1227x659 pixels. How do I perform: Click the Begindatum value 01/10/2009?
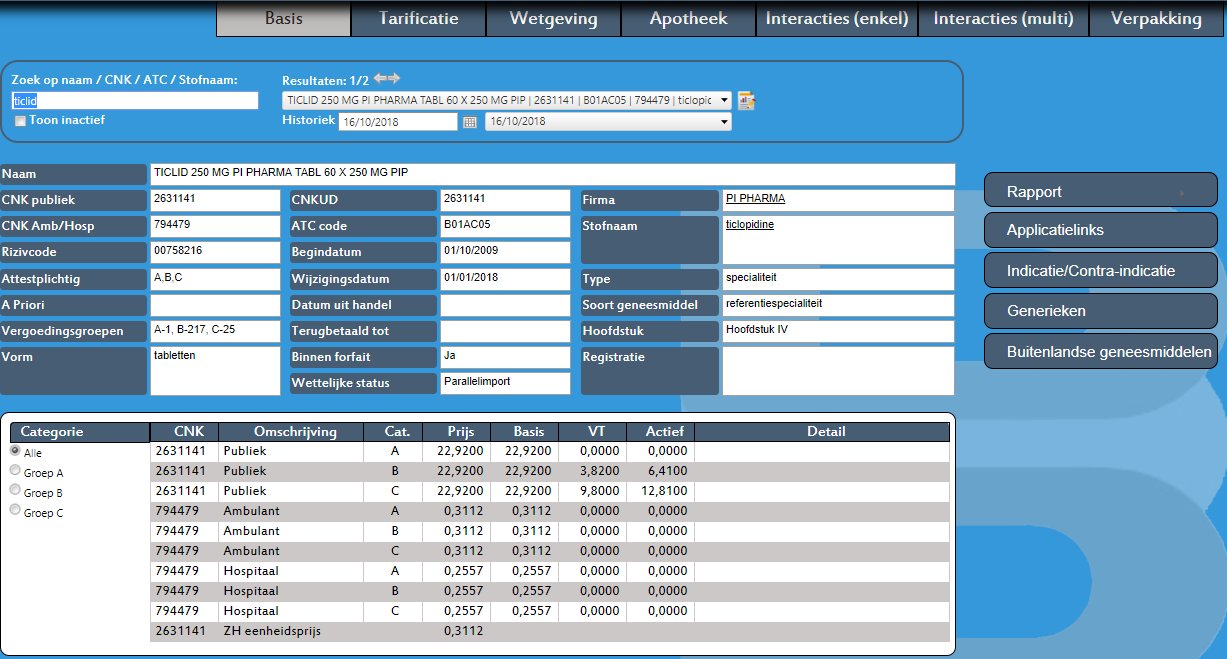[505, 252]
